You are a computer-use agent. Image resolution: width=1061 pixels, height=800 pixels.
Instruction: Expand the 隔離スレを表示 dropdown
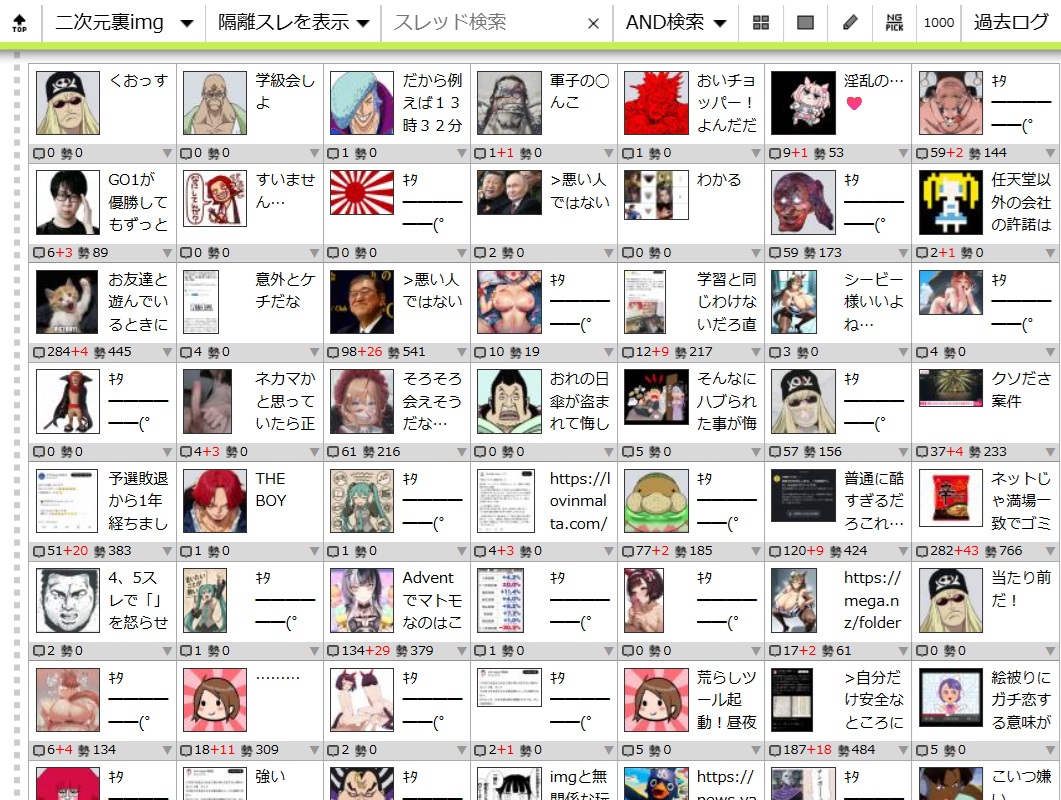tap(293, 23)
